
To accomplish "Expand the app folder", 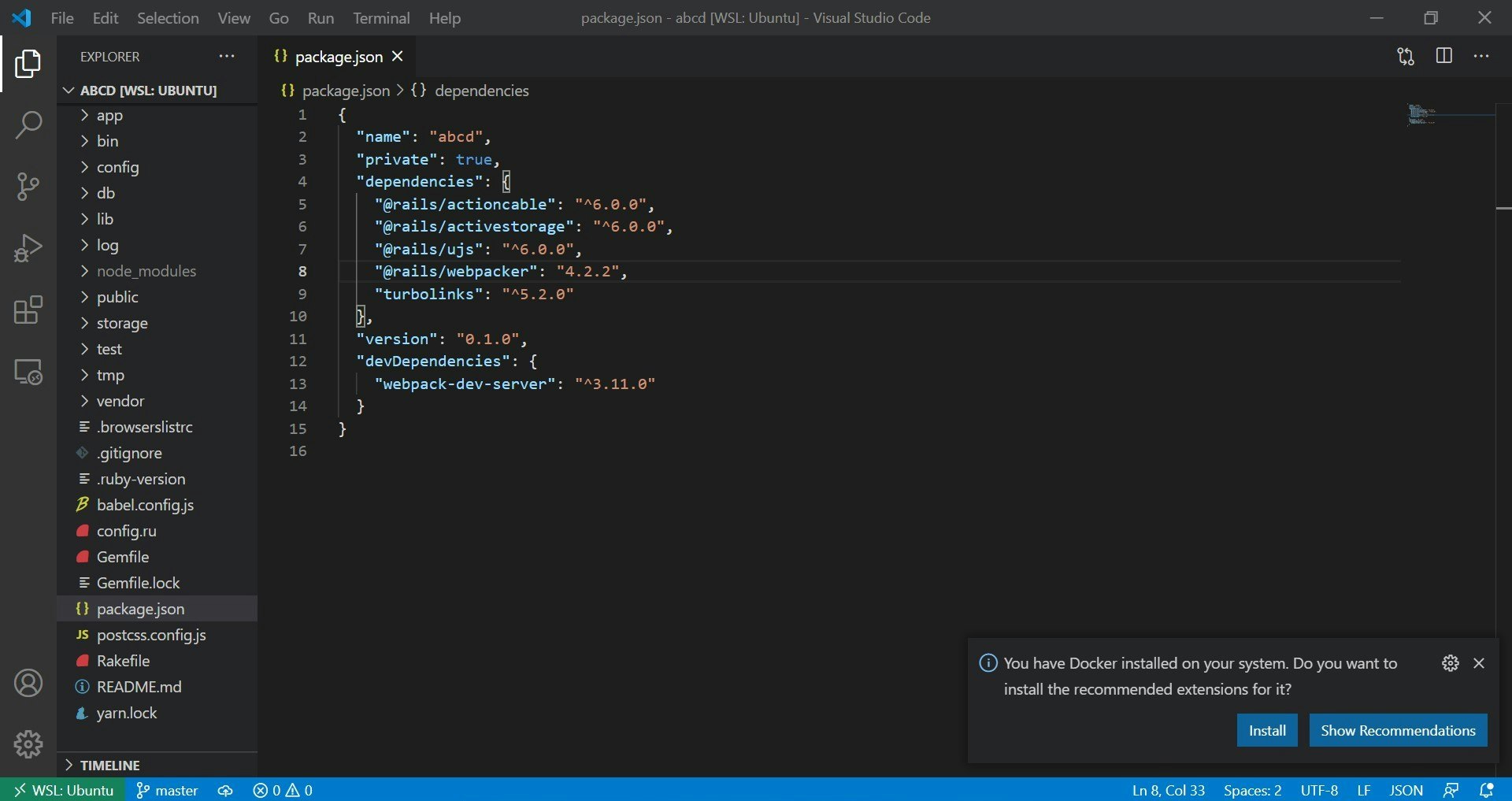I will [157, 115].
